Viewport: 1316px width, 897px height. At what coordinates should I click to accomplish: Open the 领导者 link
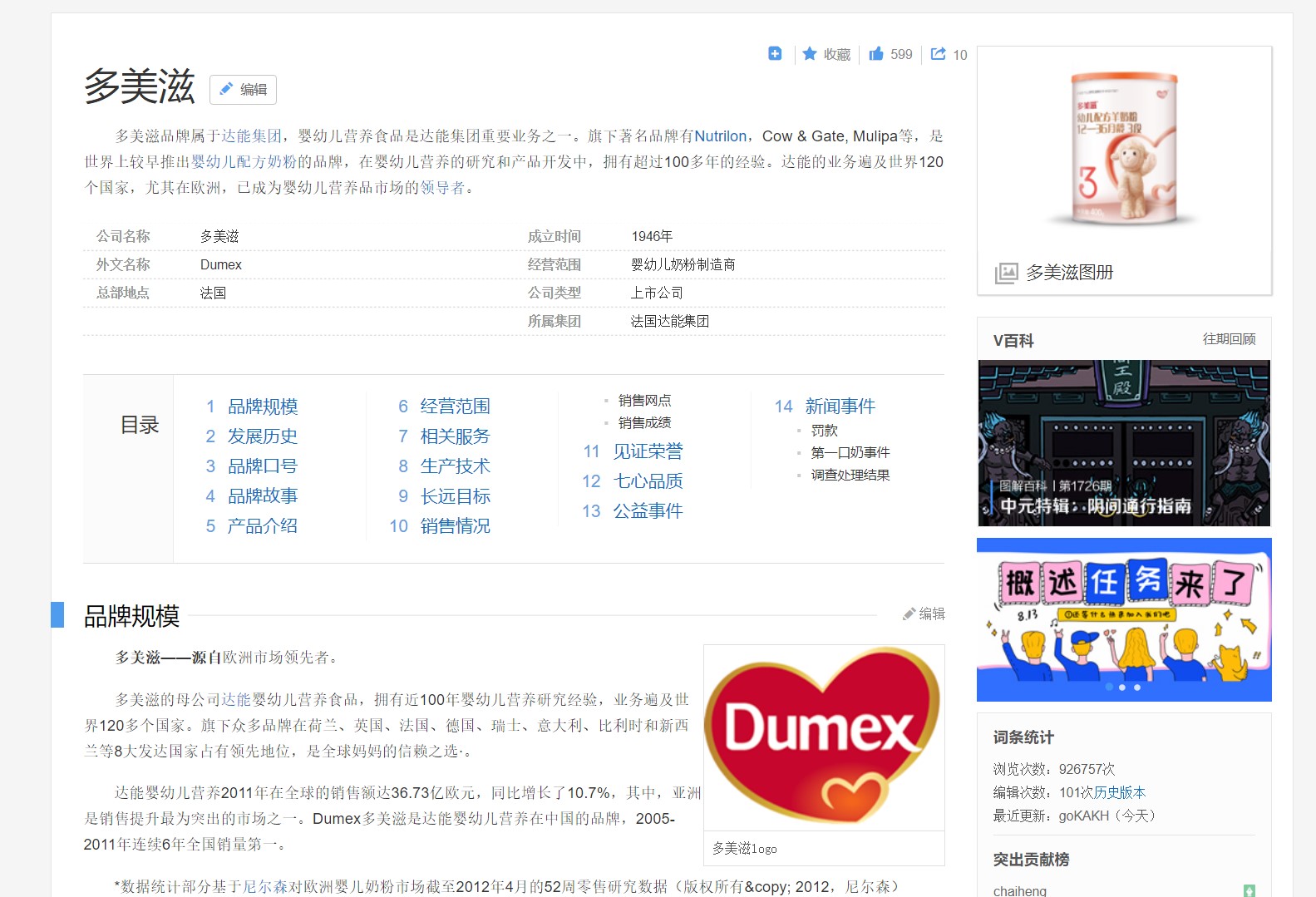443,188
